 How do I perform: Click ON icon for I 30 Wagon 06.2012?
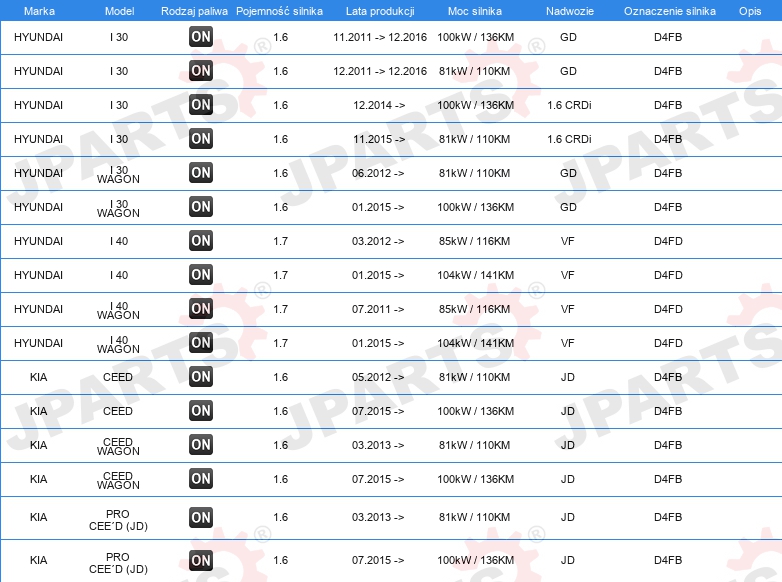(201, 173)
